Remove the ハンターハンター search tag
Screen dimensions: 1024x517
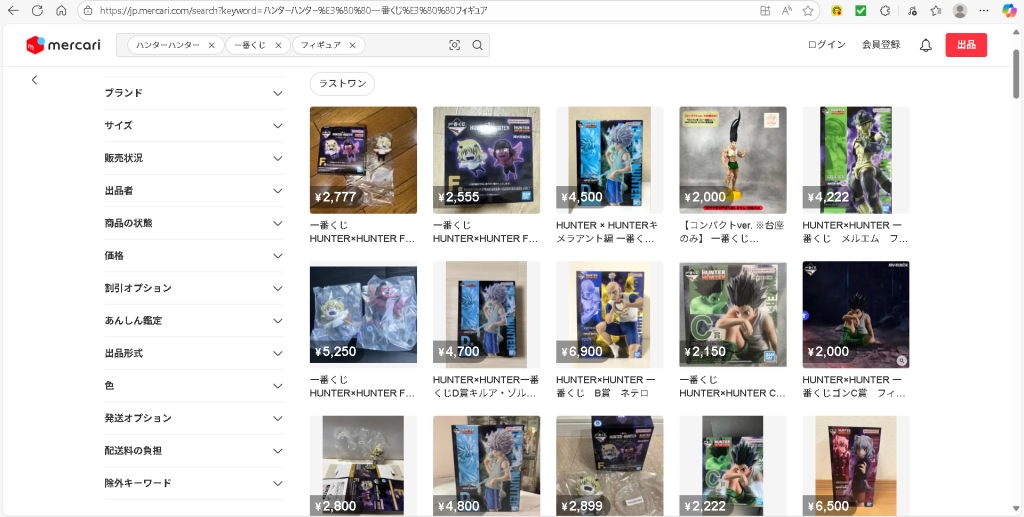pyautogui.click(x=212, y=45)
